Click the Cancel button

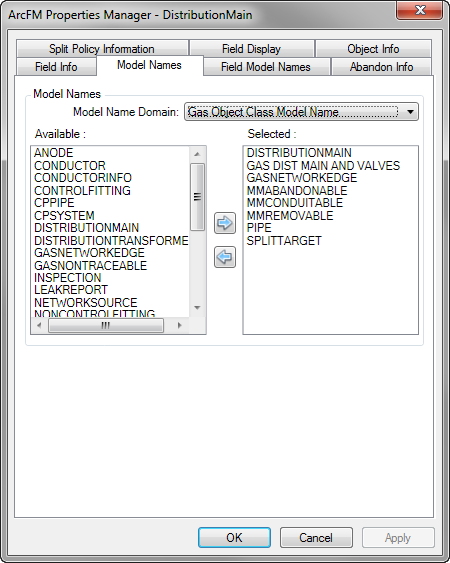316,538
